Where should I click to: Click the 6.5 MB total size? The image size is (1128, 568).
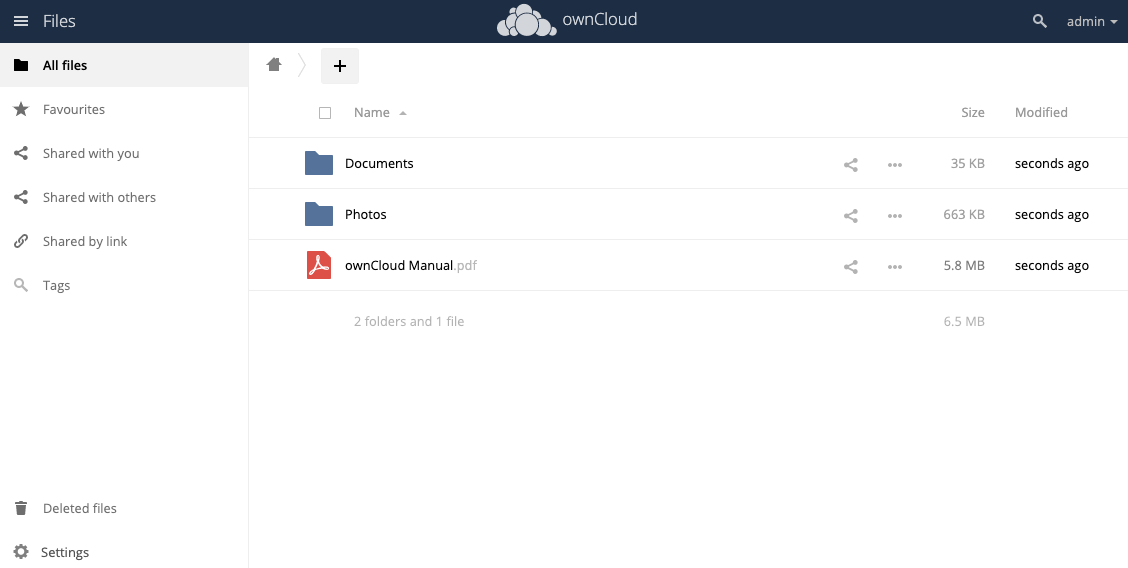[964, 321]
